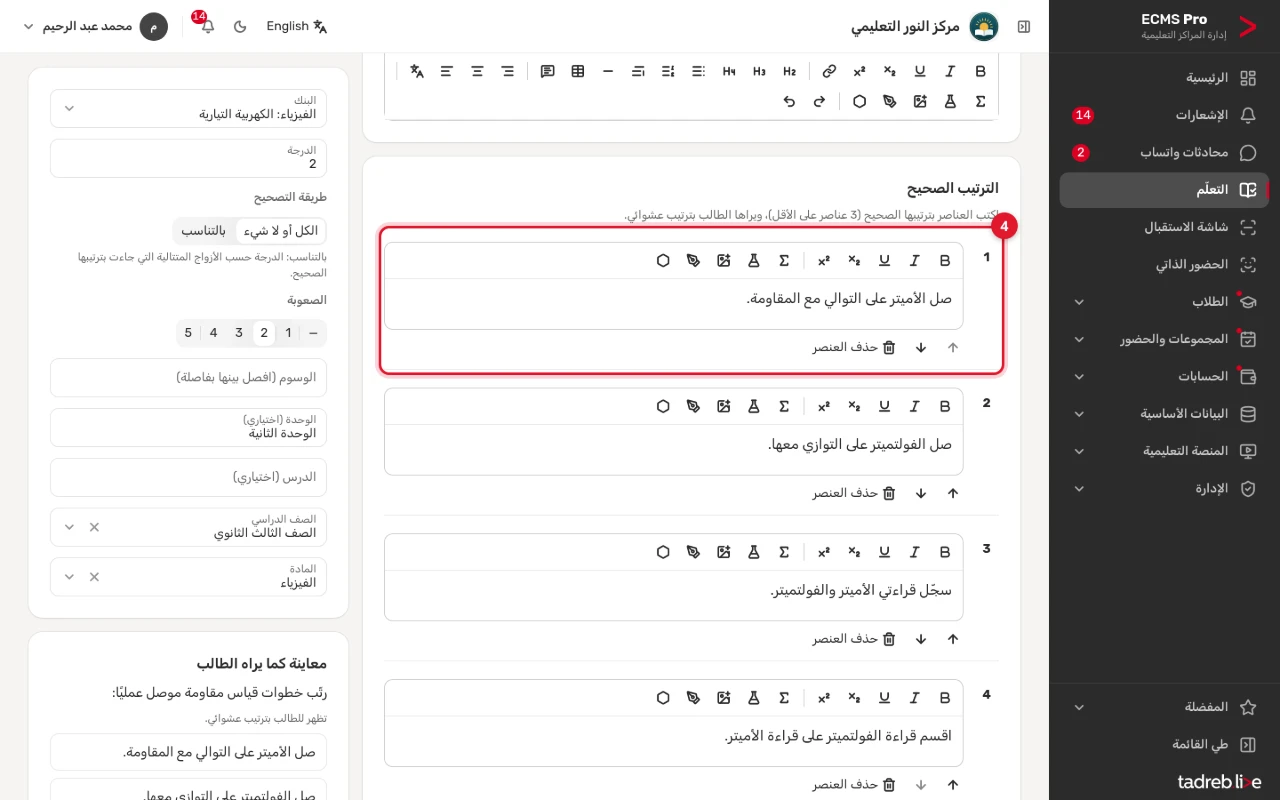Insert a link from the top editor toolbar

(829, 71)
